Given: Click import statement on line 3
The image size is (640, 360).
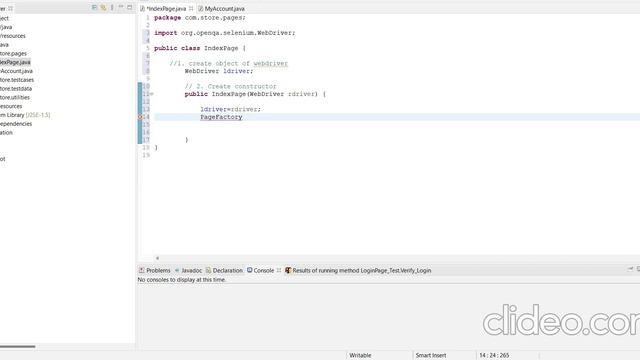Looking at the screenshot, I should point(224,33).
